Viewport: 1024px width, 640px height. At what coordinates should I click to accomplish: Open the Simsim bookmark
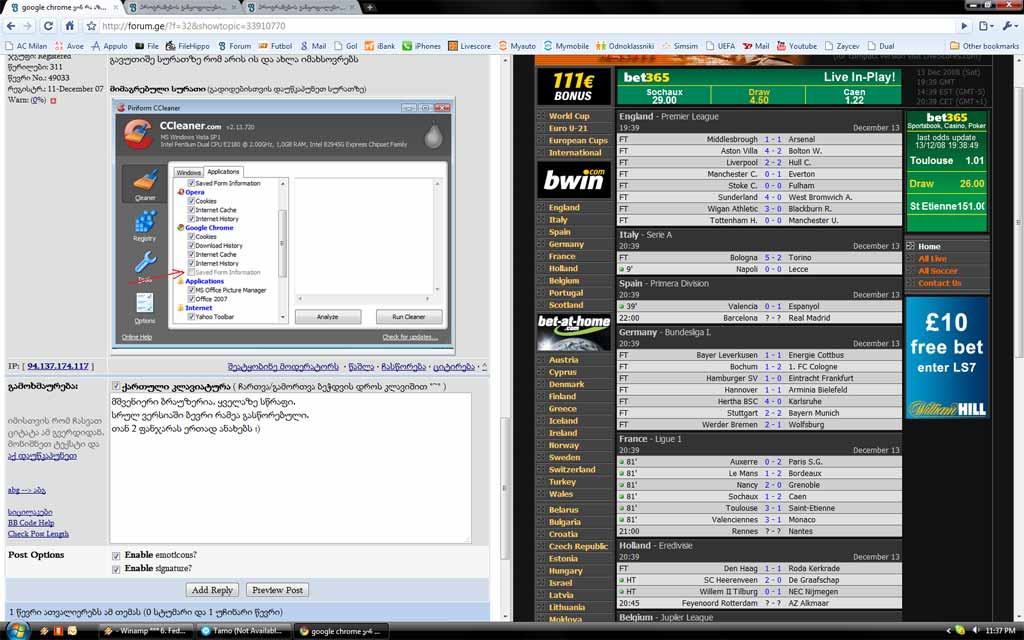pyautogui.click(x=680, y=46)
